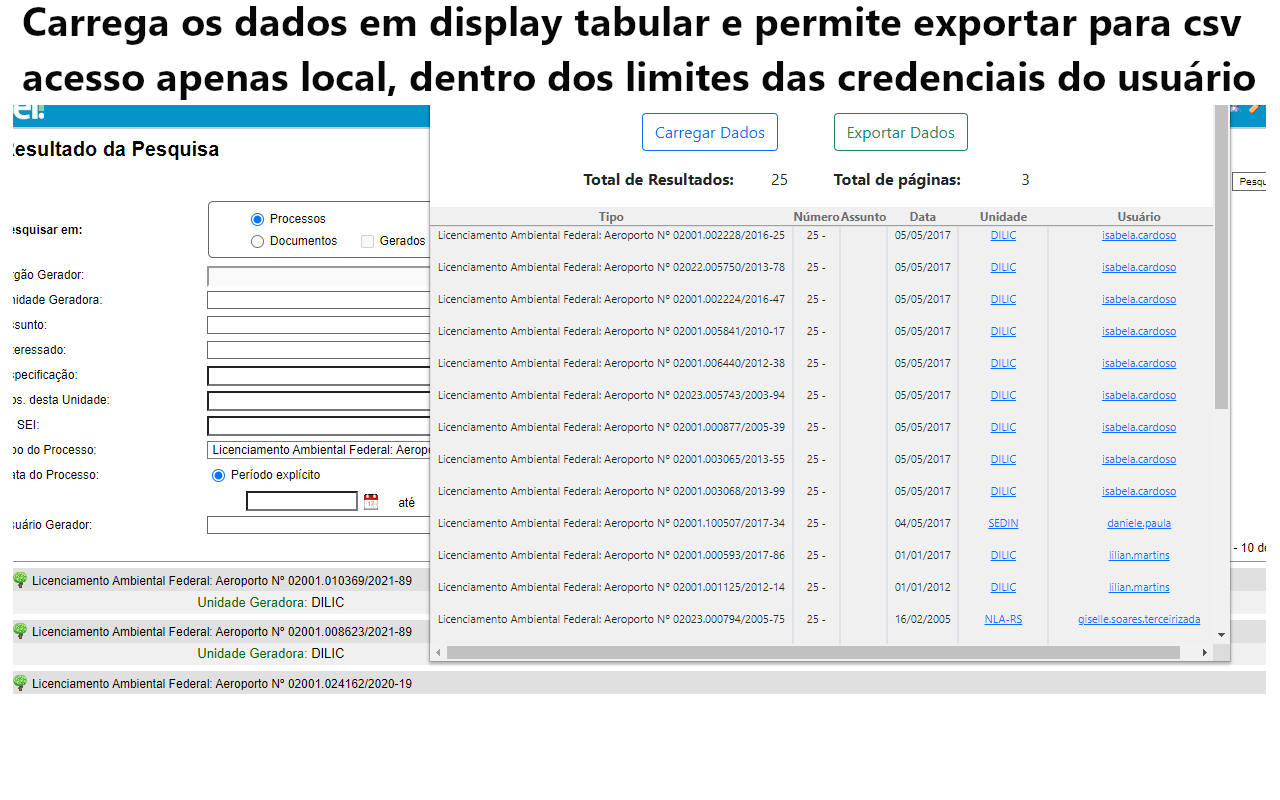The image size is (1280, 800).
Task: Click tree icon beside process 02001.010369/2021-89
Action: [20, 579]
